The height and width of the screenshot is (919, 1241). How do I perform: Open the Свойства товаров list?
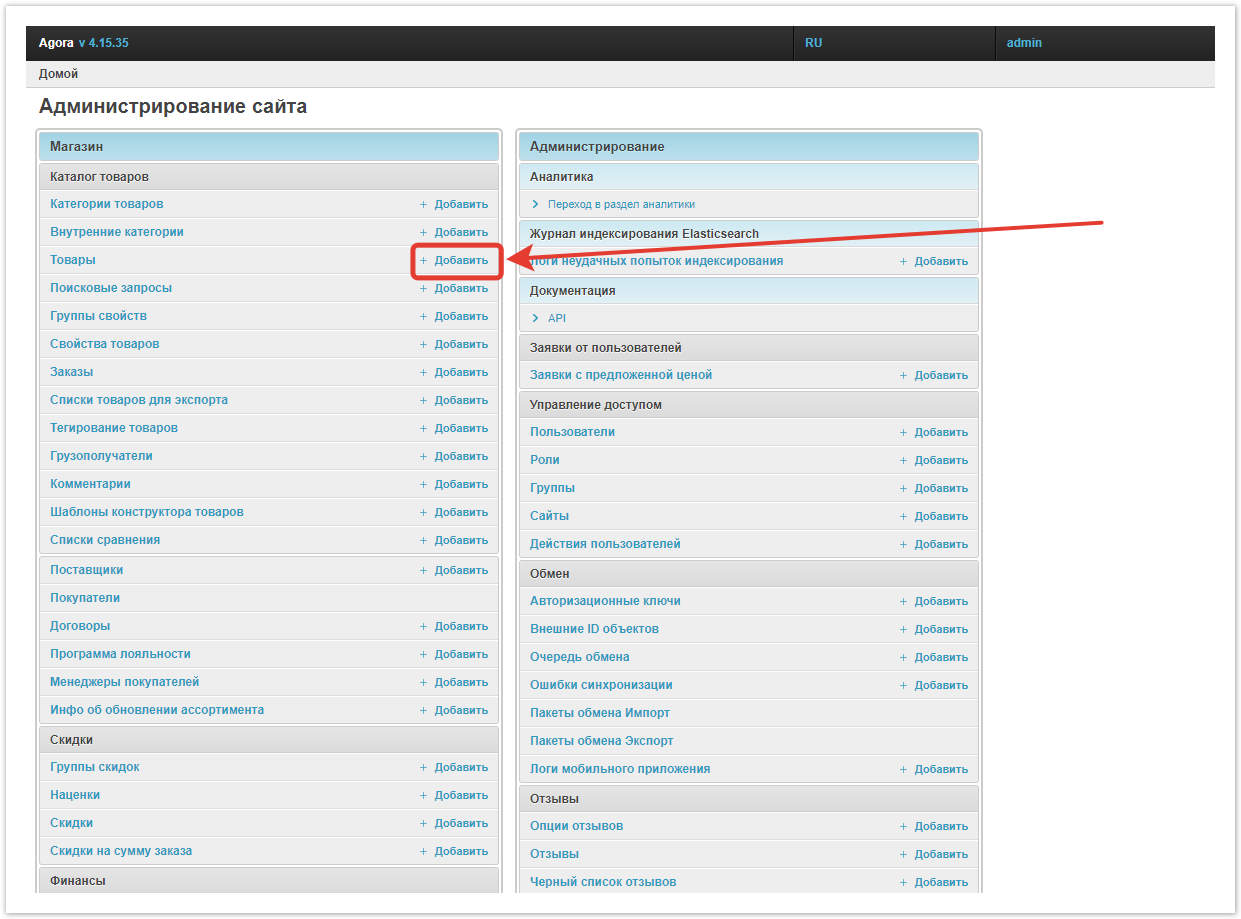pyautogui.click(x=105, y=344)
